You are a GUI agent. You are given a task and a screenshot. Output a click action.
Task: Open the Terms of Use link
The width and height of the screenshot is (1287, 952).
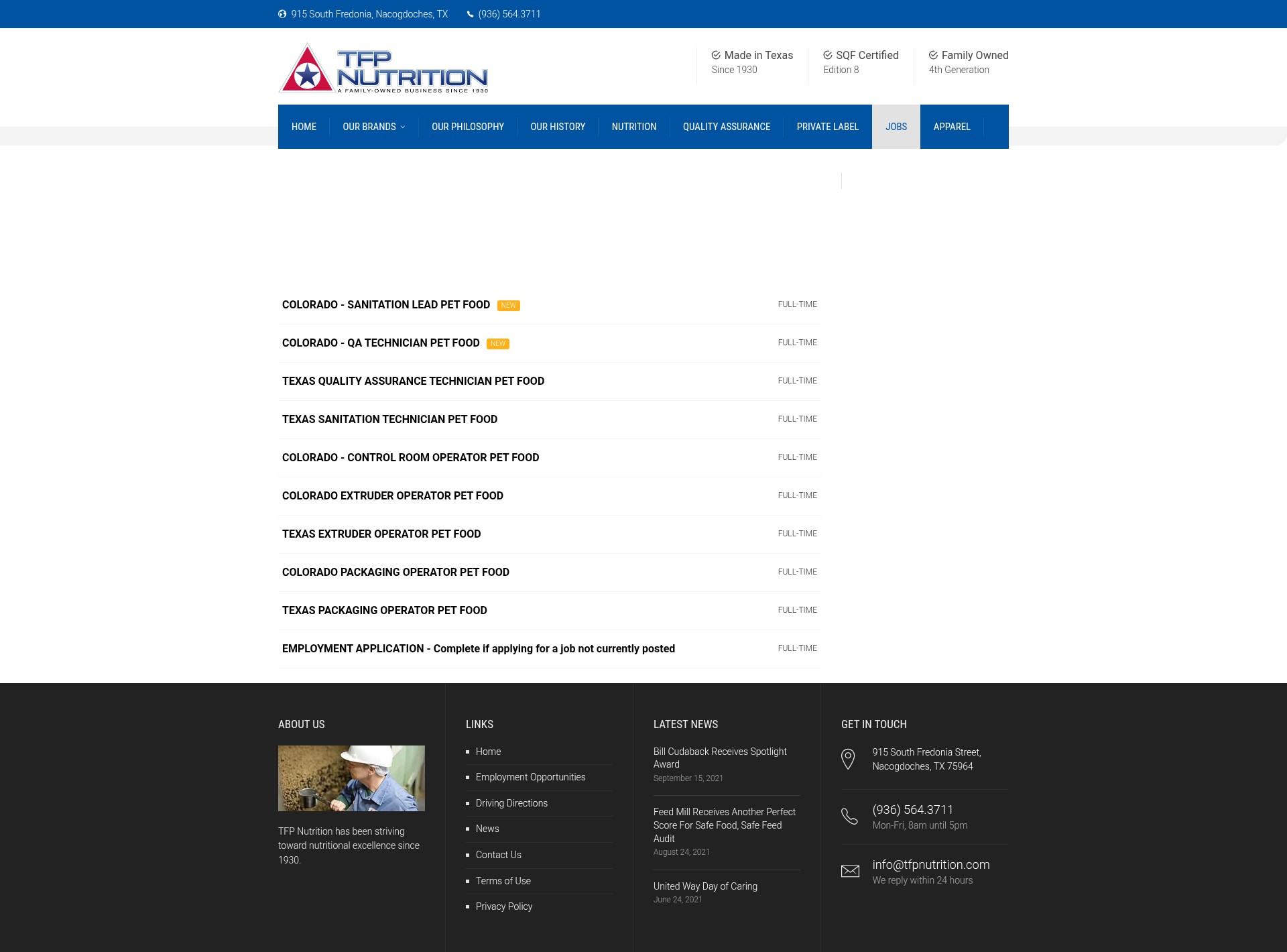pyautogui.click(x=503, y=881)
